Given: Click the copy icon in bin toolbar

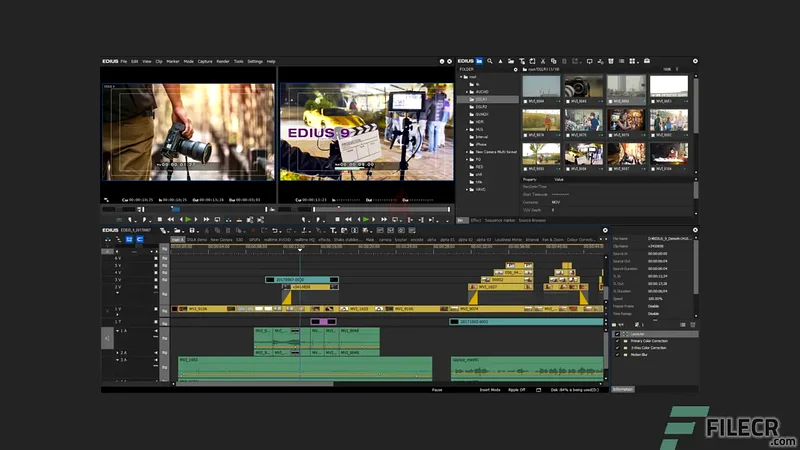Looking at the screenshot, I should (554, 61).
